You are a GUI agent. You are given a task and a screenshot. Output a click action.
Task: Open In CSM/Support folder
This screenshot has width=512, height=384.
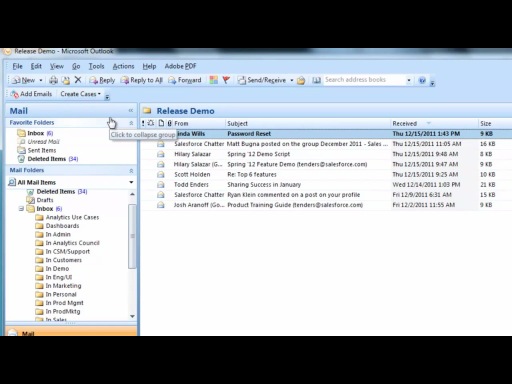(63, 252)
